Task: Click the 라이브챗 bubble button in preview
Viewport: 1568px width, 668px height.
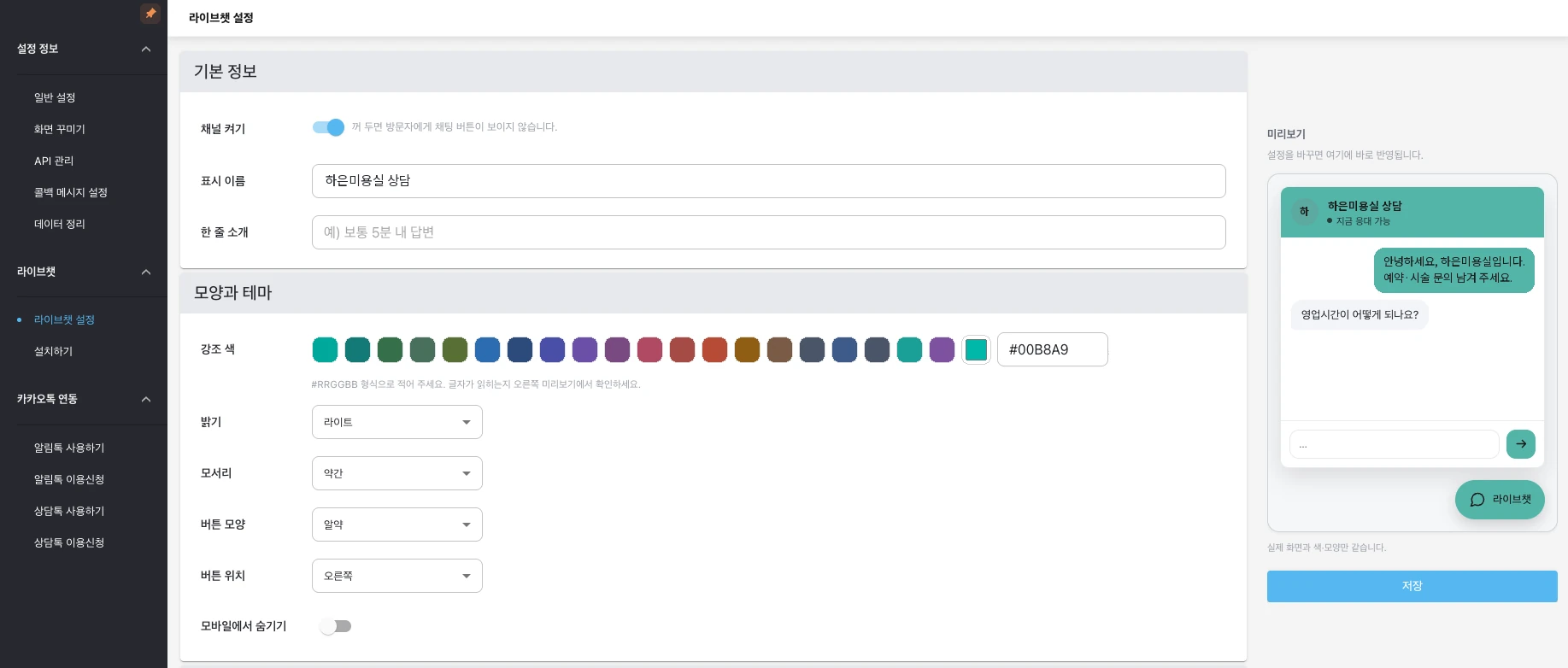Action: (x=1500, y=500)
